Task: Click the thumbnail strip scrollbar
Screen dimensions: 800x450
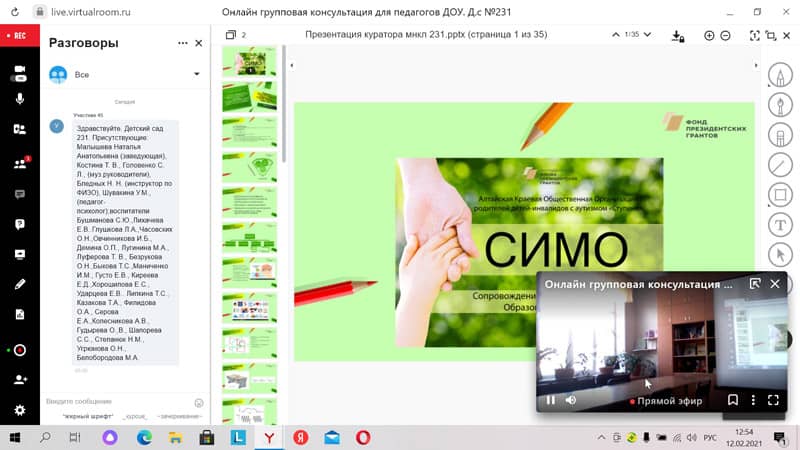Action: pyautogui.click(x=284, y=105)
